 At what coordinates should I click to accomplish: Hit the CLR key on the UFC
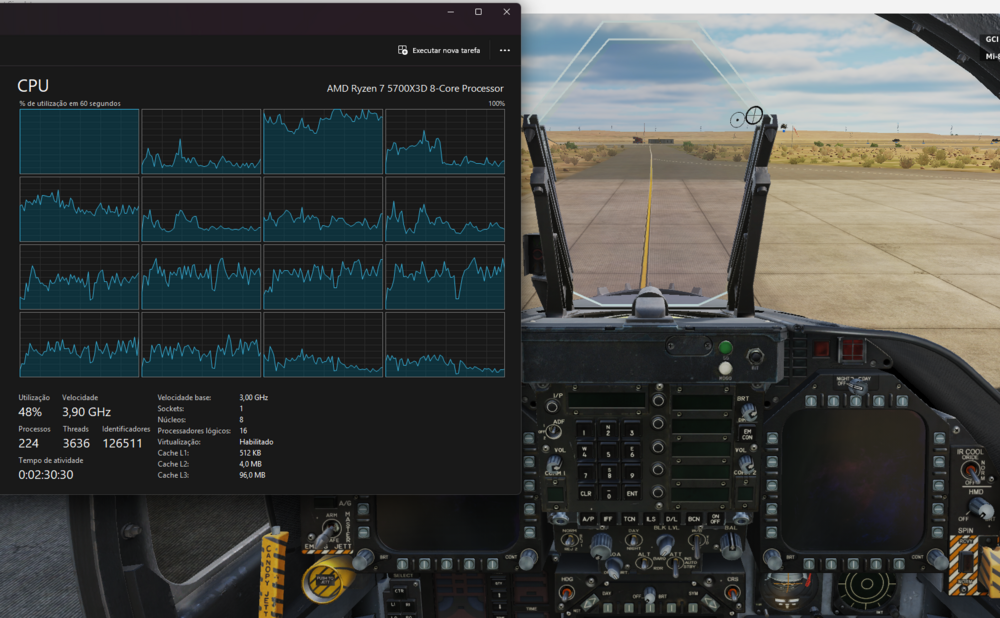coord(585,493)
